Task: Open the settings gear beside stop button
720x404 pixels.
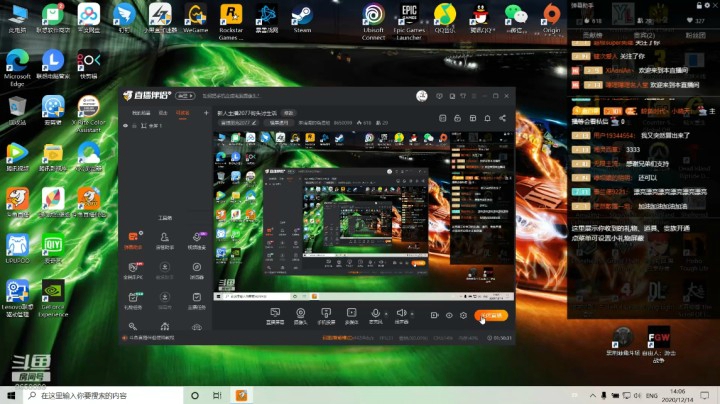Action: point(463,315)
